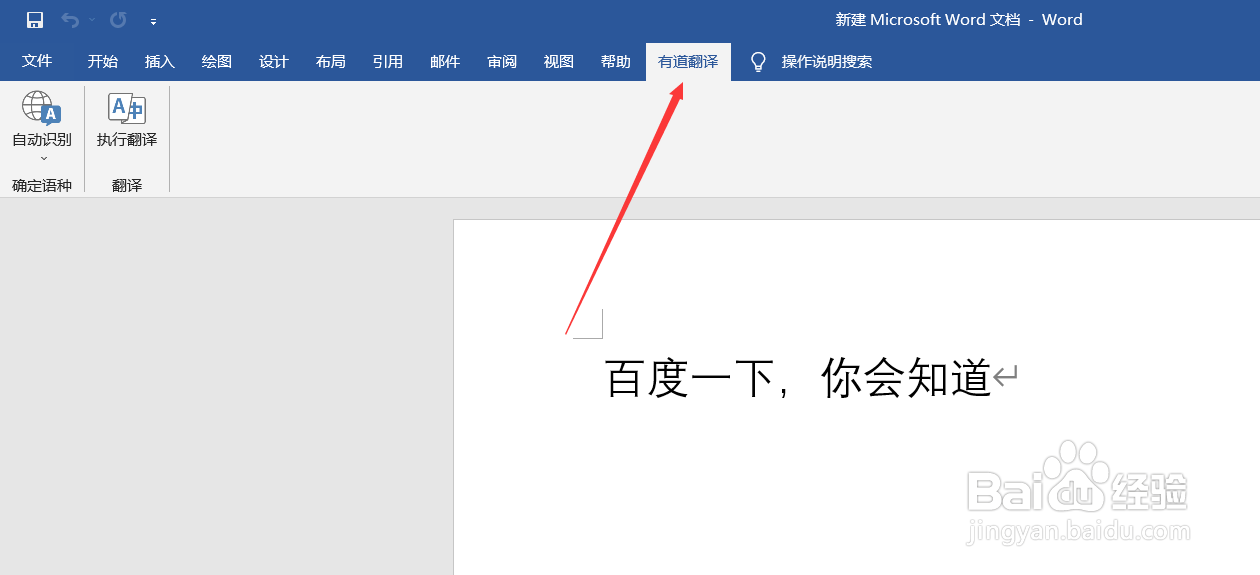Go to the 设计 tab
1260x575 pixels.
273,61
